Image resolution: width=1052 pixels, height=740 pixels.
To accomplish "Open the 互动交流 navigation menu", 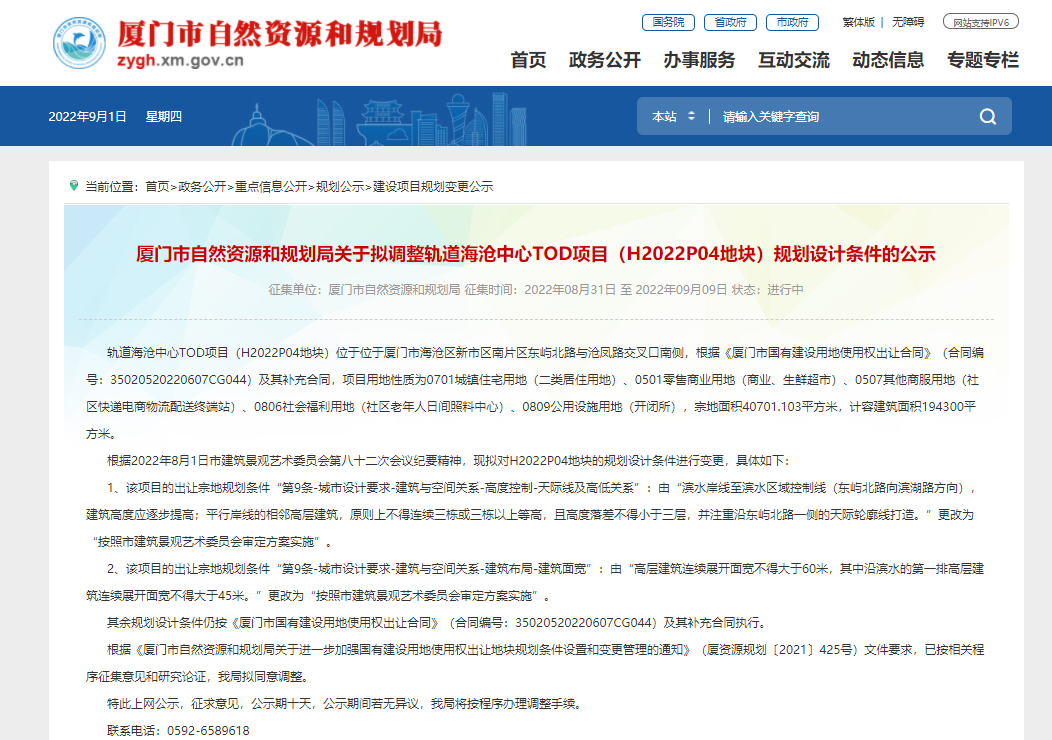I will [794, 60].
